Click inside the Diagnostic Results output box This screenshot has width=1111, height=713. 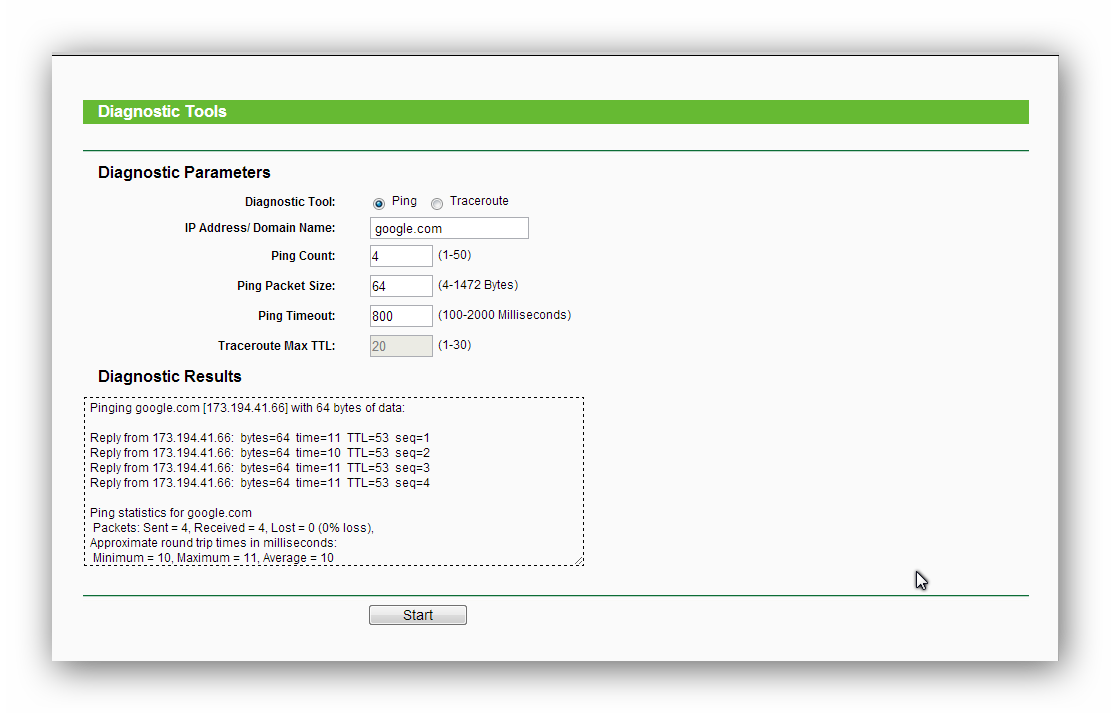(334, 480)
